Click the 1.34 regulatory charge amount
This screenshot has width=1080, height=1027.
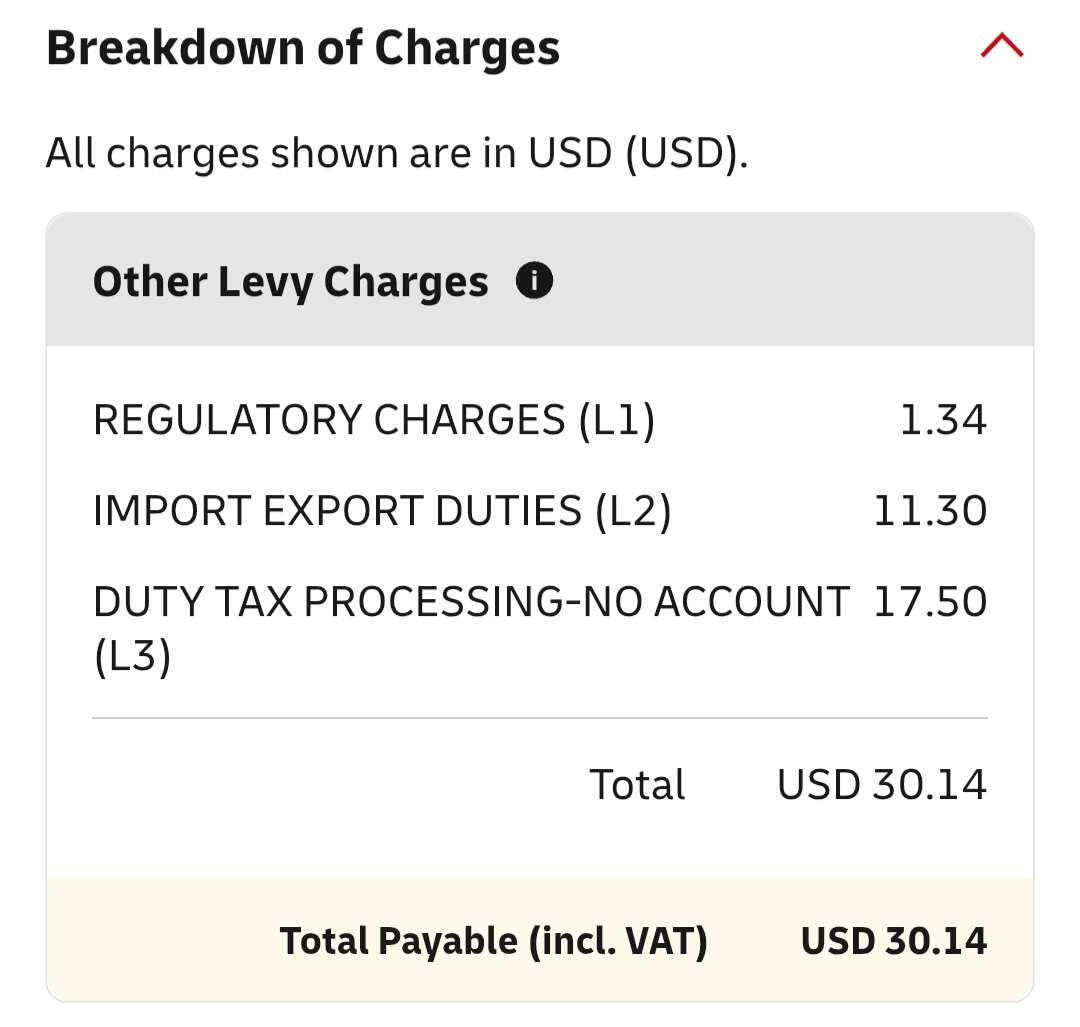click(x=943, y=420)
